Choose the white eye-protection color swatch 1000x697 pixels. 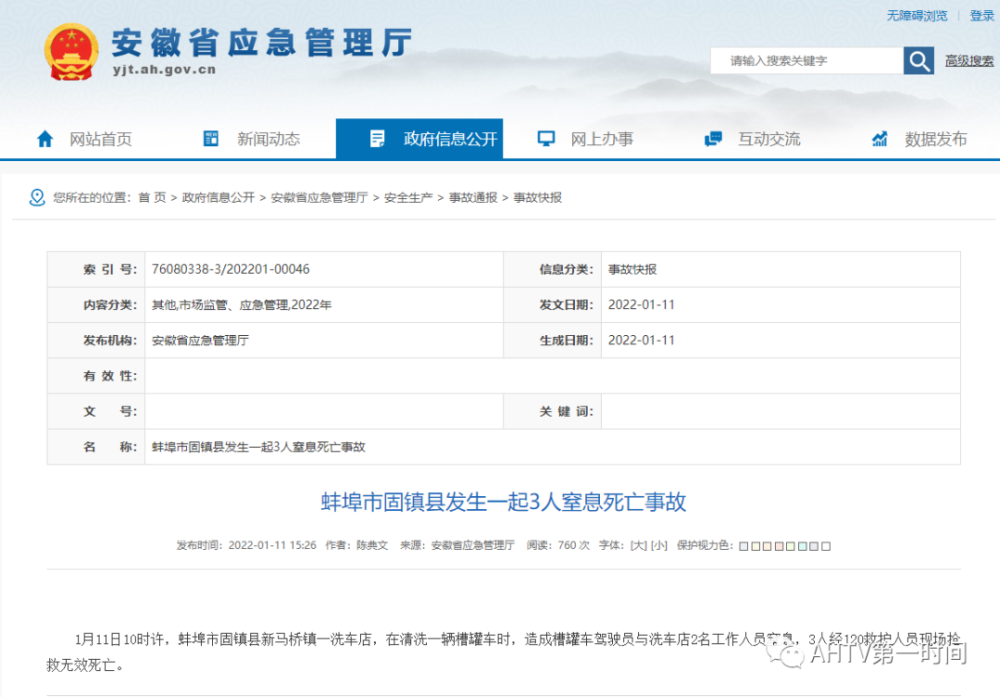pos(826,547)
